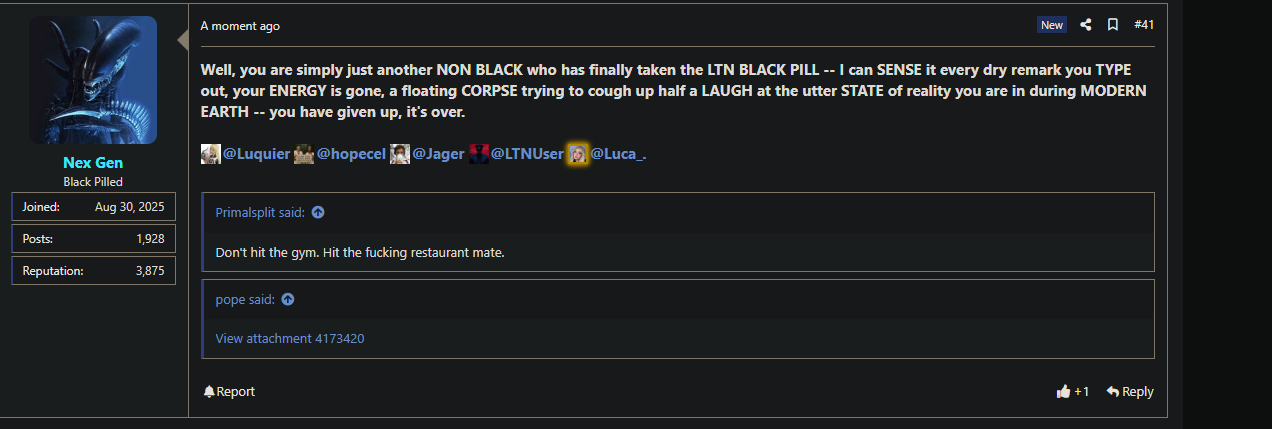Jump to Primalsplit's quoted post via arrow icon
This screenshot has height=429, width=1272.
click(318, 213)
